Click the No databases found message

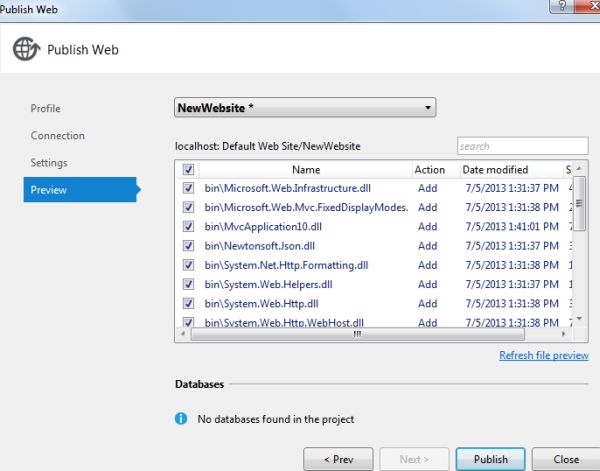pyautogui.click(x=276, y=419)
